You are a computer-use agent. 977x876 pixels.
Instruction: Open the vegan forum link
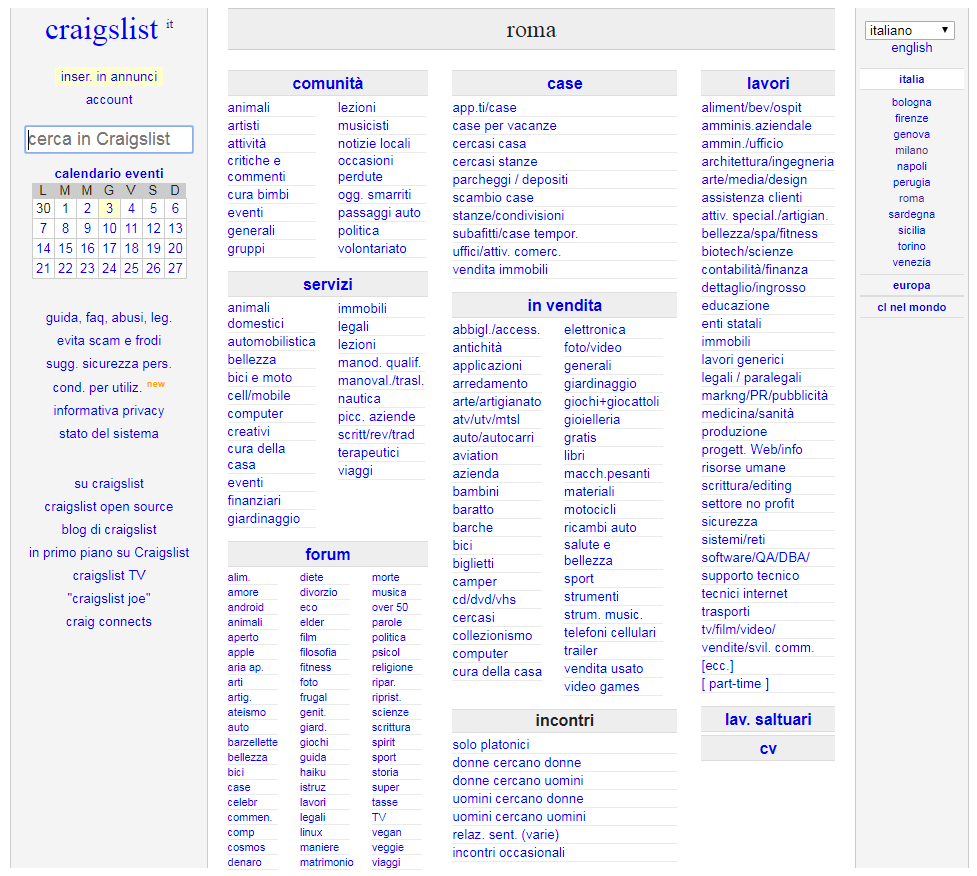pos(386,832)
